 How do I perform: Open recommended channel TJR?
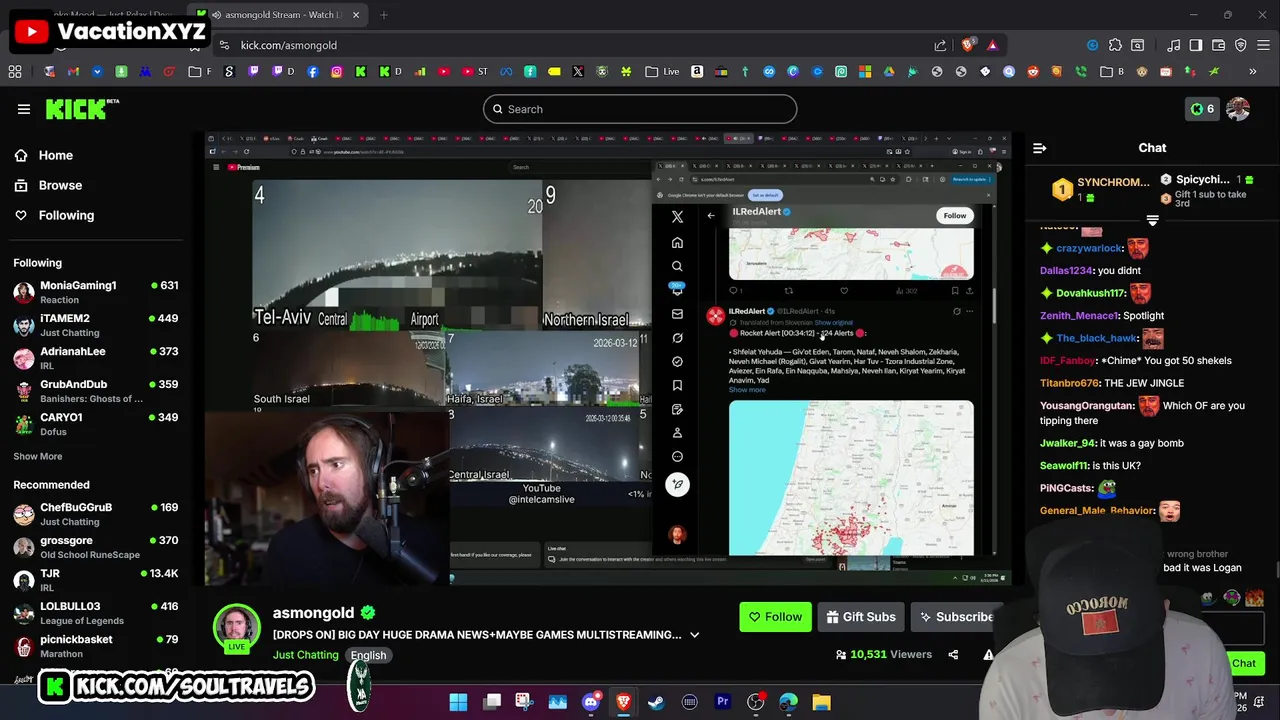pos(96,580)
